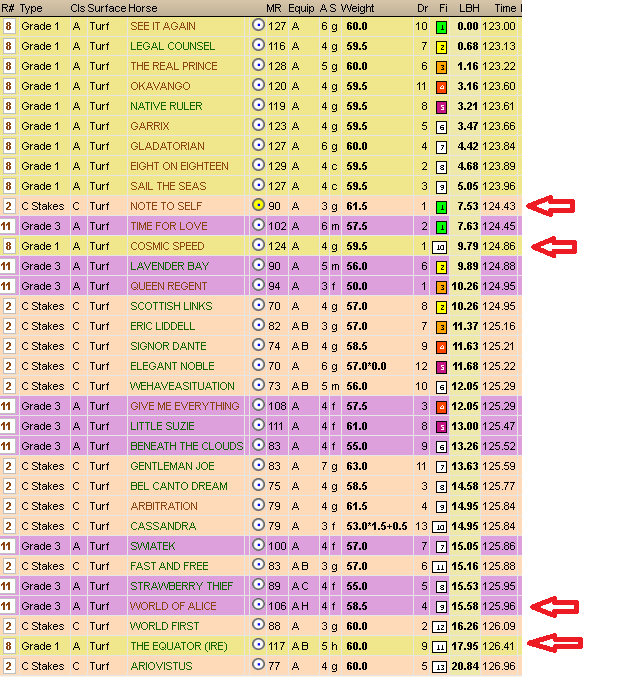The image size is (617, 679).
Task: Sort by the Horse column header
Action: pos(143,8)
